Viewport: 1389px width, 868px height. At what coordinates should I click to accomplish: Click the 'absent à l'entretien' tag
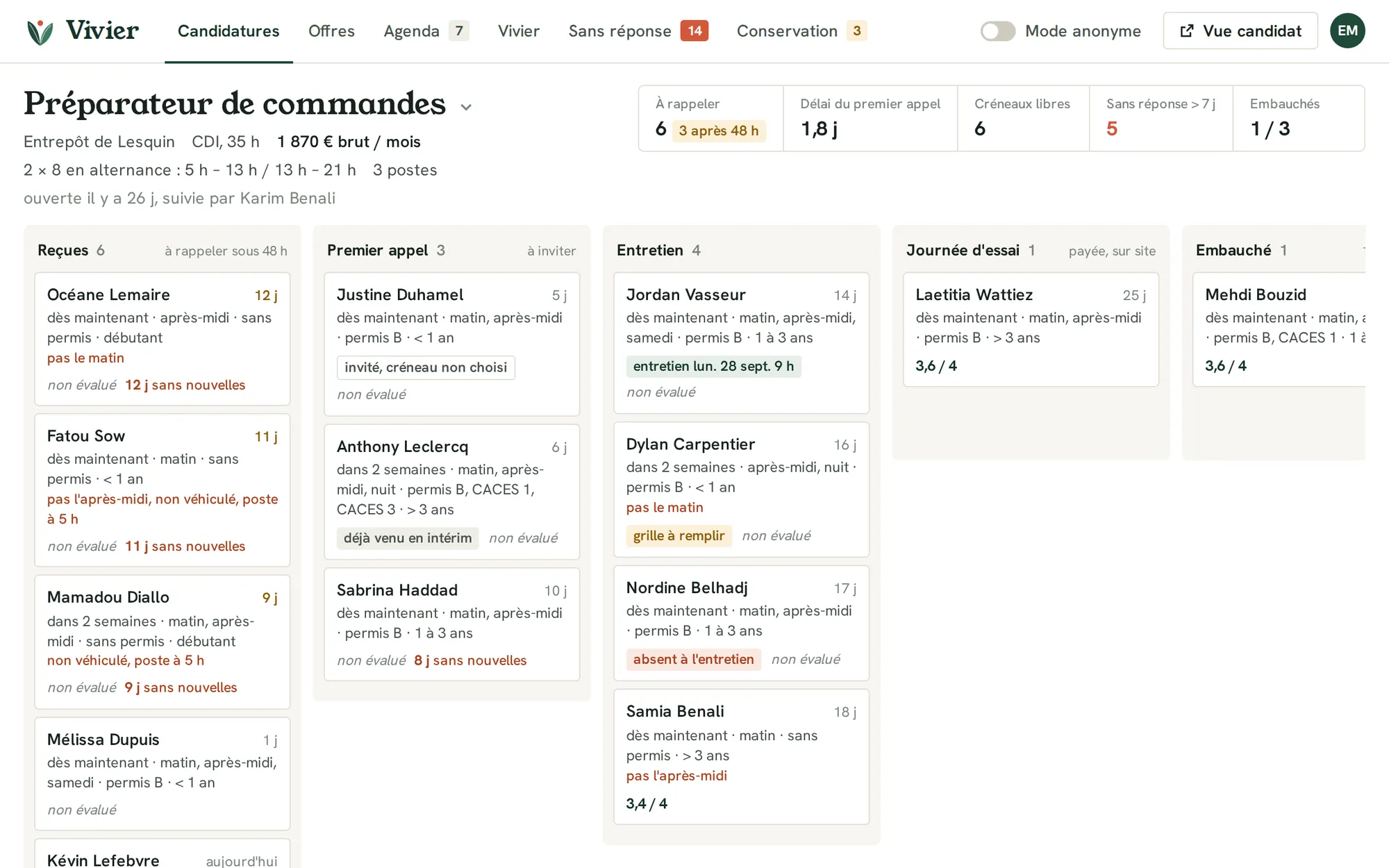click(693, 659)
